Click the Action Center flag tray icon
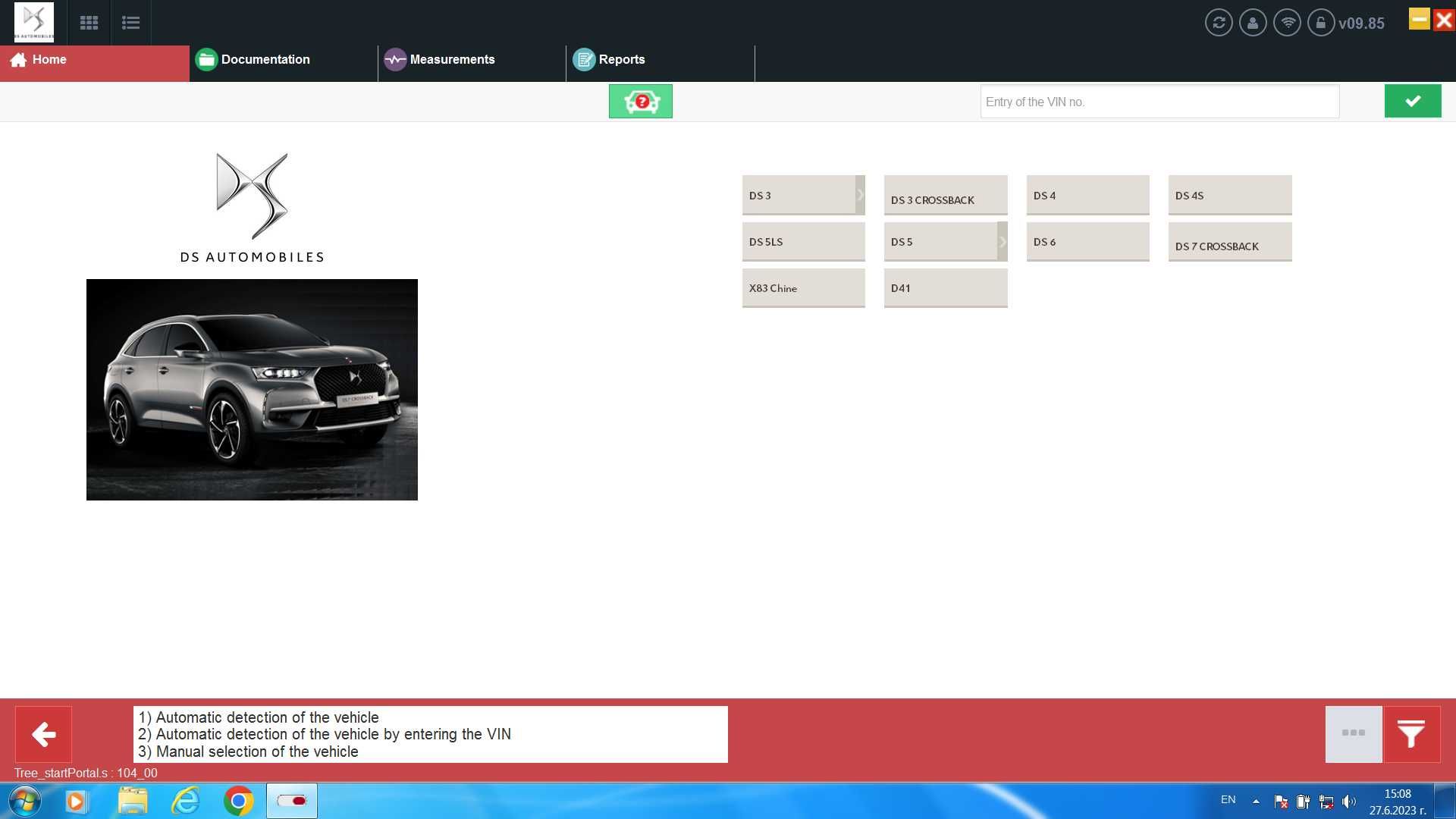The width and height of the screenshot is (1456, 819). point(1281,802)
